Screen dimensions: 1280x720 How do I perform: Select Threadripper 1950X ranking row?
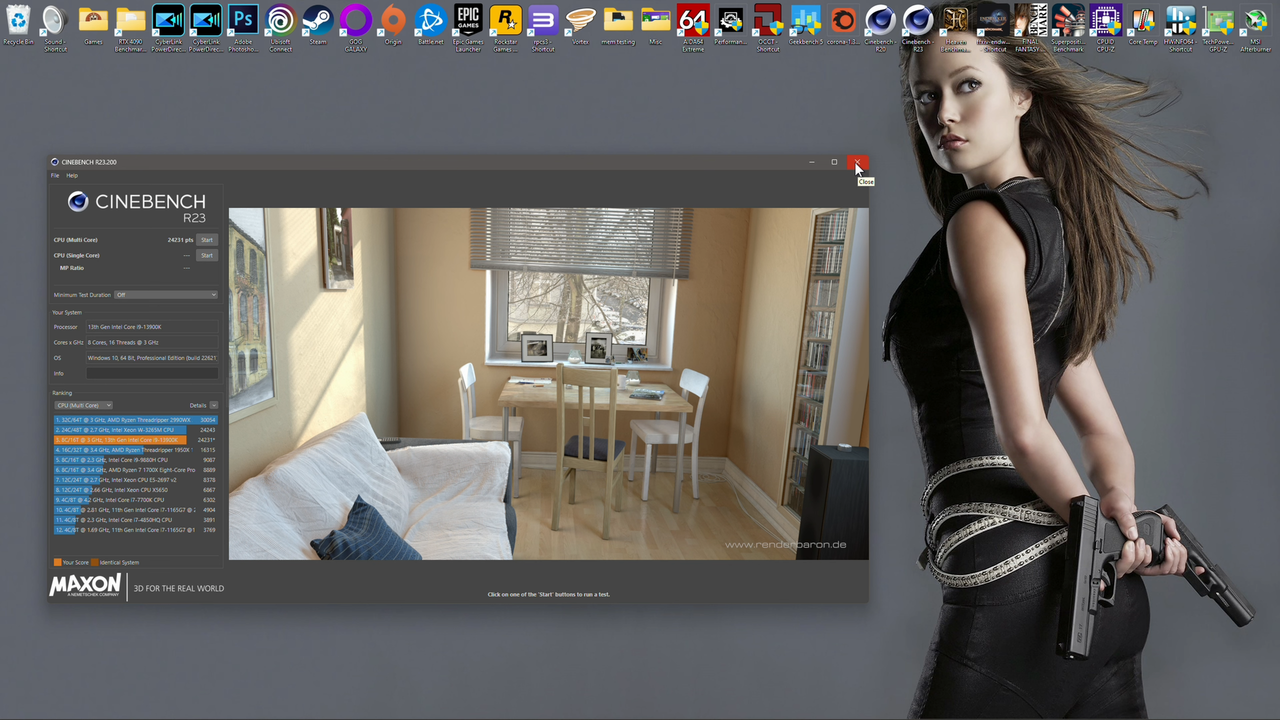pyautogui.click(x=135, y=450)
